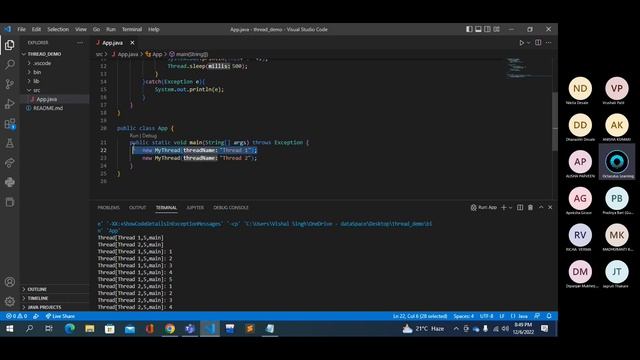The image size is (640, 360).
Task: Kill terminal with trash icon
Action: 530,208
